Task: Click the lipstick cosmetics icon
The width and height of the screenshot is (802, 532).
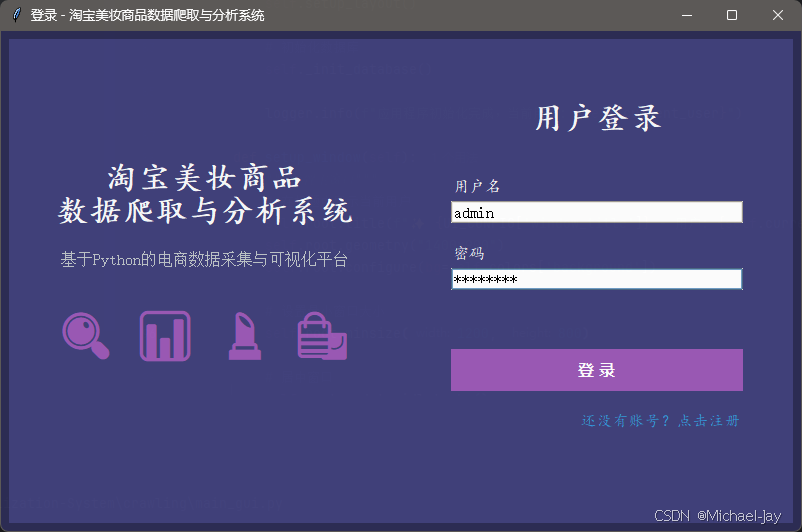Action: coord(245,336)
